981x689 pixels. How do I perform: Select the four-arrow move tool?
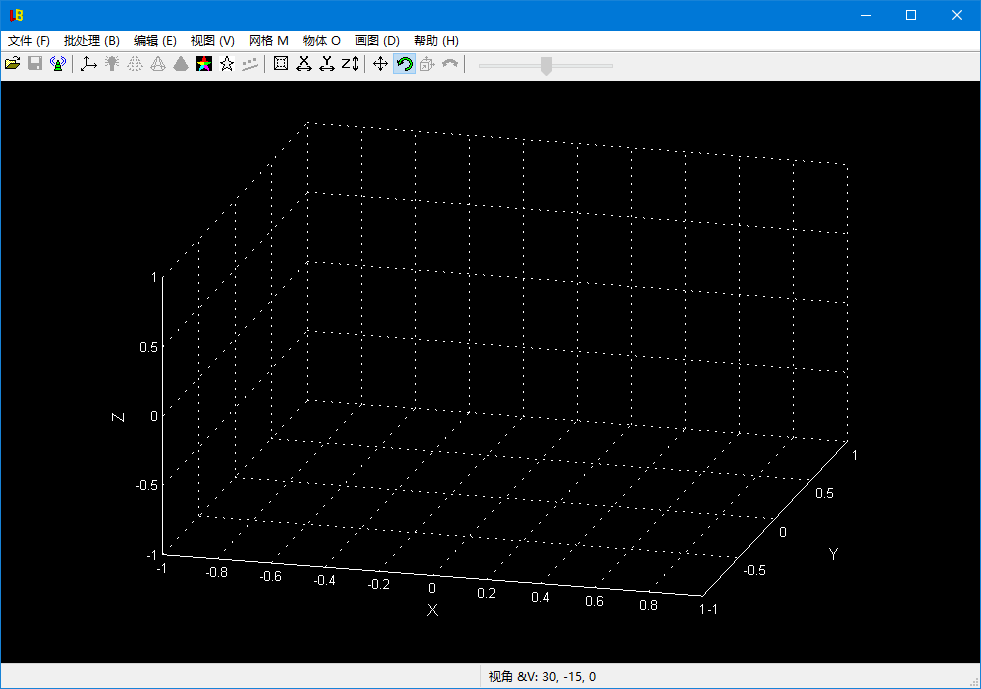(x=380, y=63)
